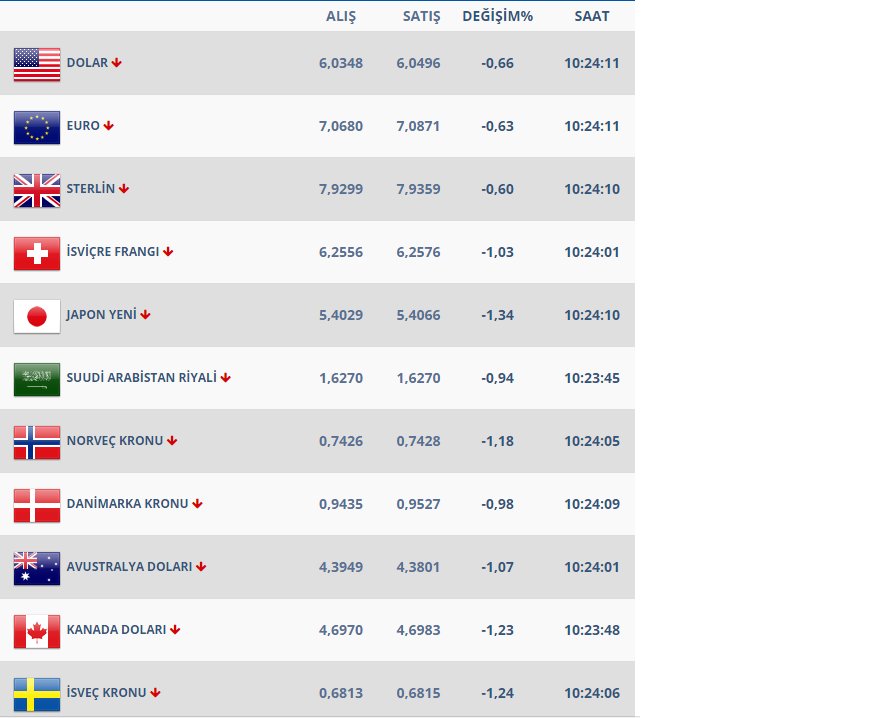Click the Denmark flag icon
Viewport: 890px width, 718px height.
(37, 505)
